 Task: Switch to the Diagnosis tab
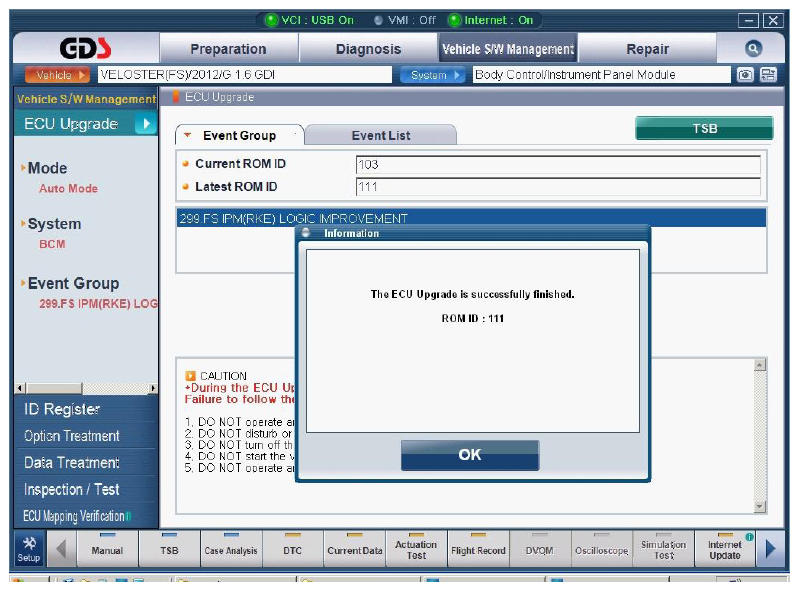pyautogui.click(x=368, y=49)
